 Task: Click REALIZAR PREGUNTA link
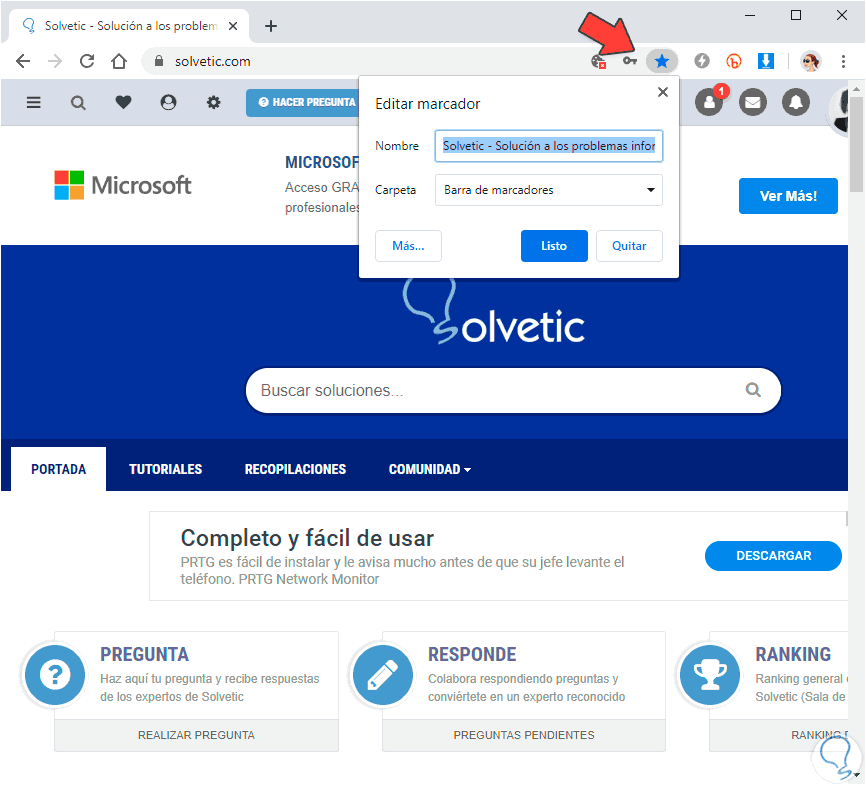(x=196, y=735)
